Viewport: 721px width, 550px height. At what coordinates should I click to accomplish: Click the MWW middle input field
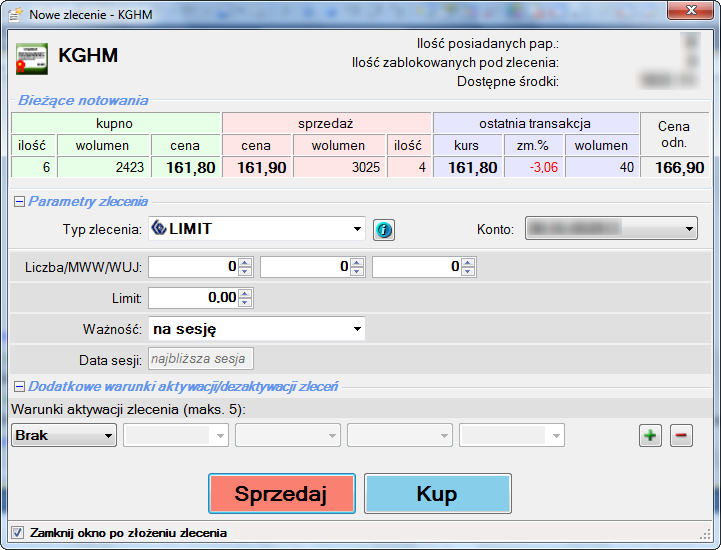305,267
